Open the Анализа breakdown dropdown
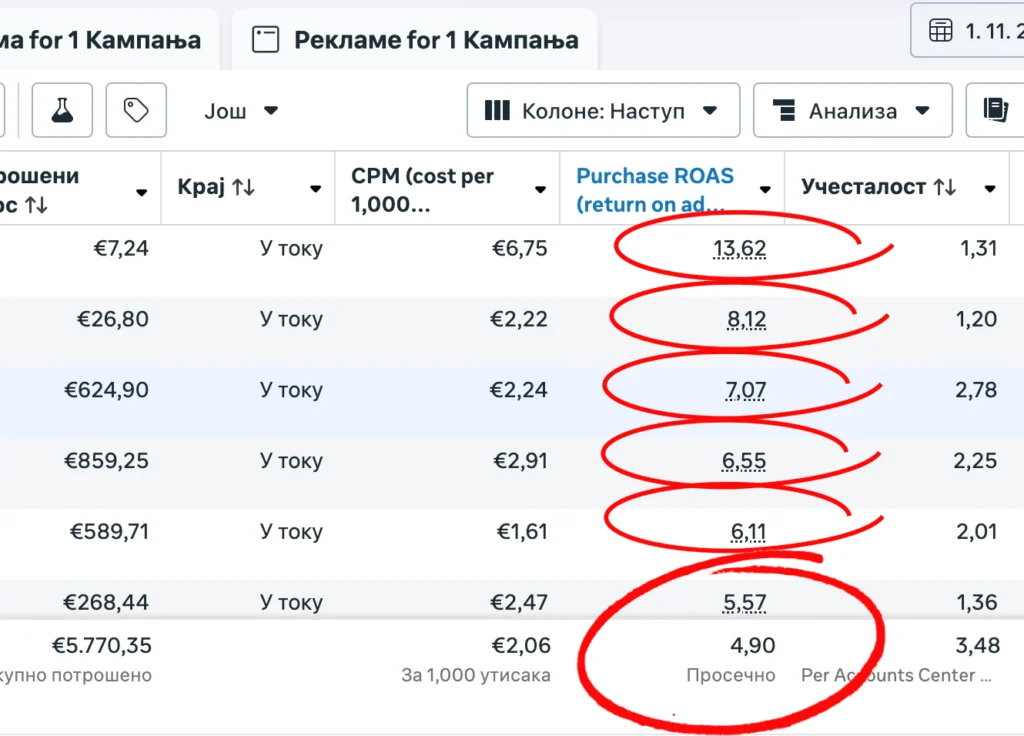 852,111
